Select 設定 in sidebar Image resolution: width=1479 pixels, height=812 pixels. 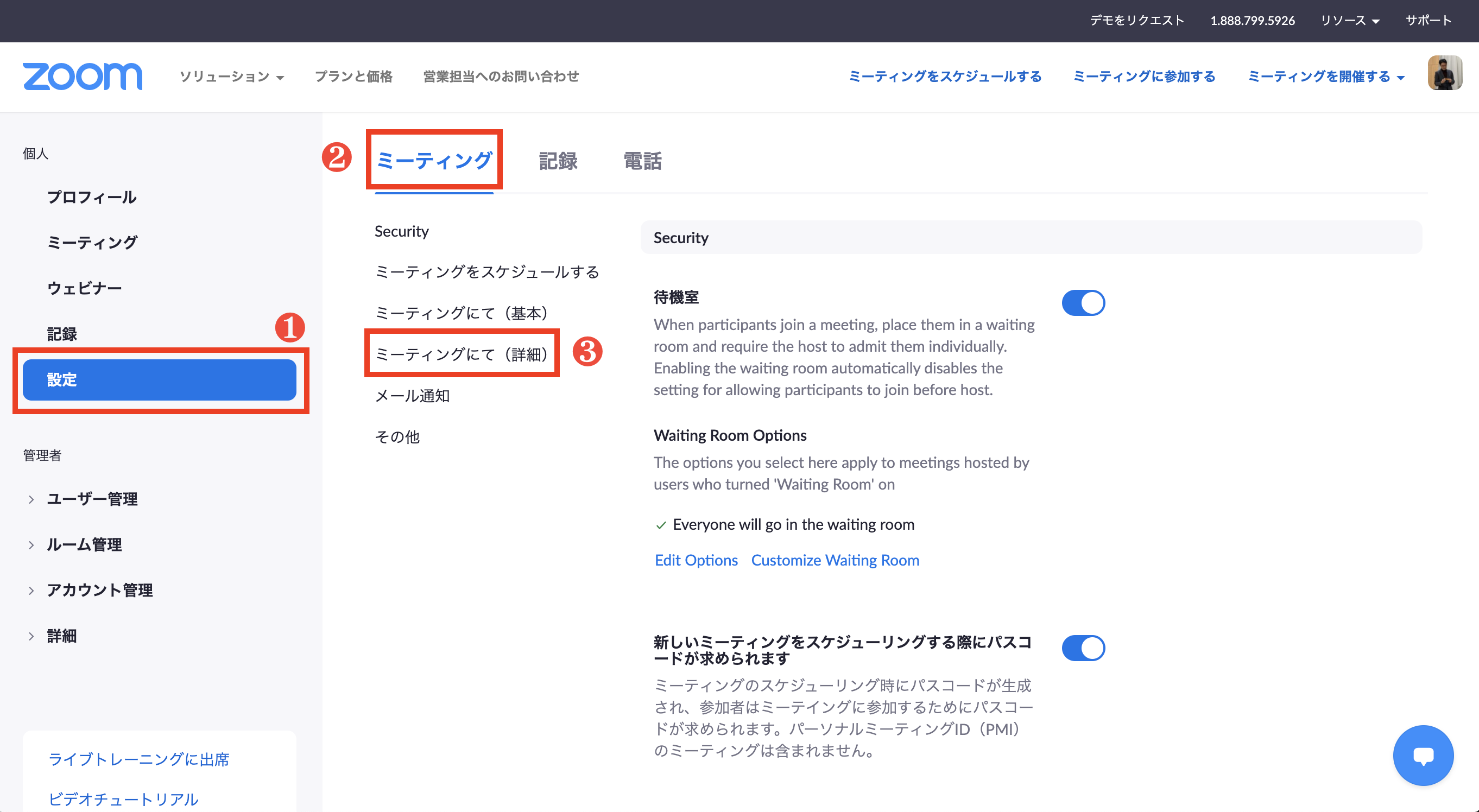(x=160, y=380)
